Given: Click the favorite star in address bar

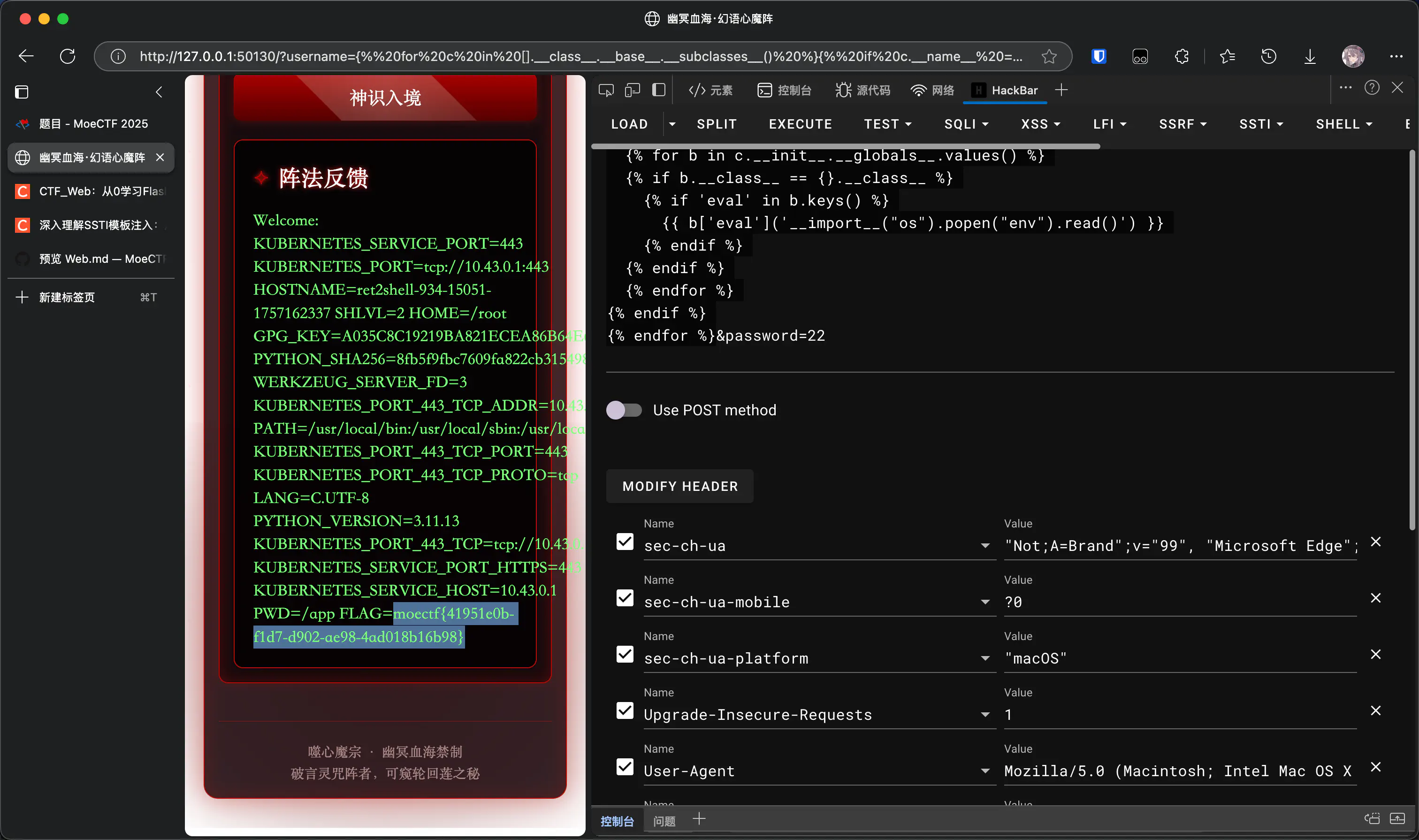Looking at the screenshot, I should tap(1049, 56).
